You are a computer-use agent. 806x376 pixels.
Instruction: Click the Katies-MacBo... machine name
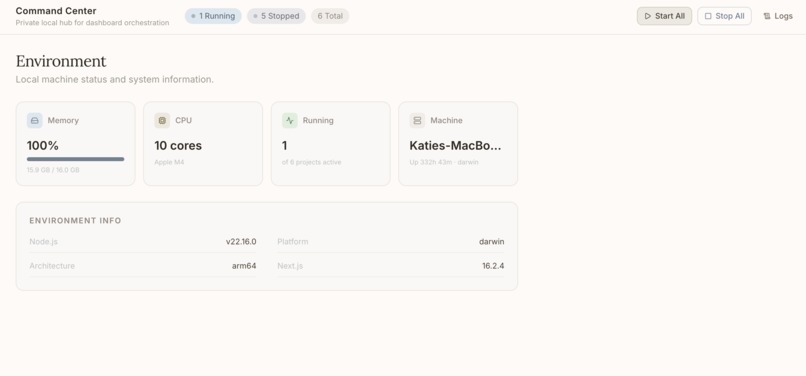pyautogui.click(x=455, y=146)
